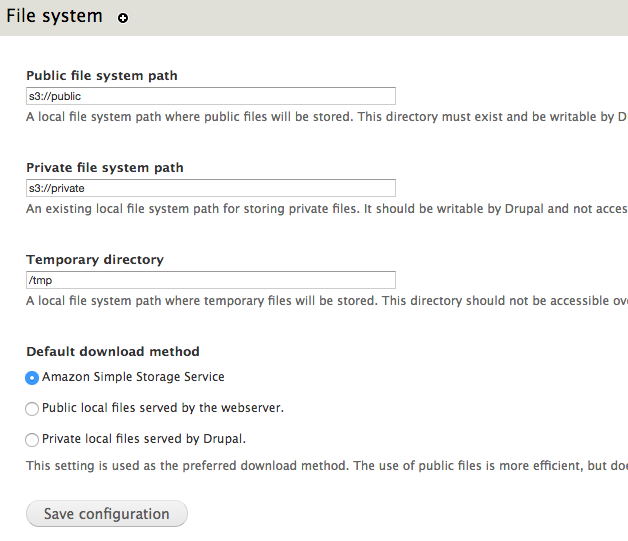Image resolution: width=628 pixels, height=541 pixels.
Task: Click the "Public local files served by the webserver" label text
Action: (x=163, y=408)
